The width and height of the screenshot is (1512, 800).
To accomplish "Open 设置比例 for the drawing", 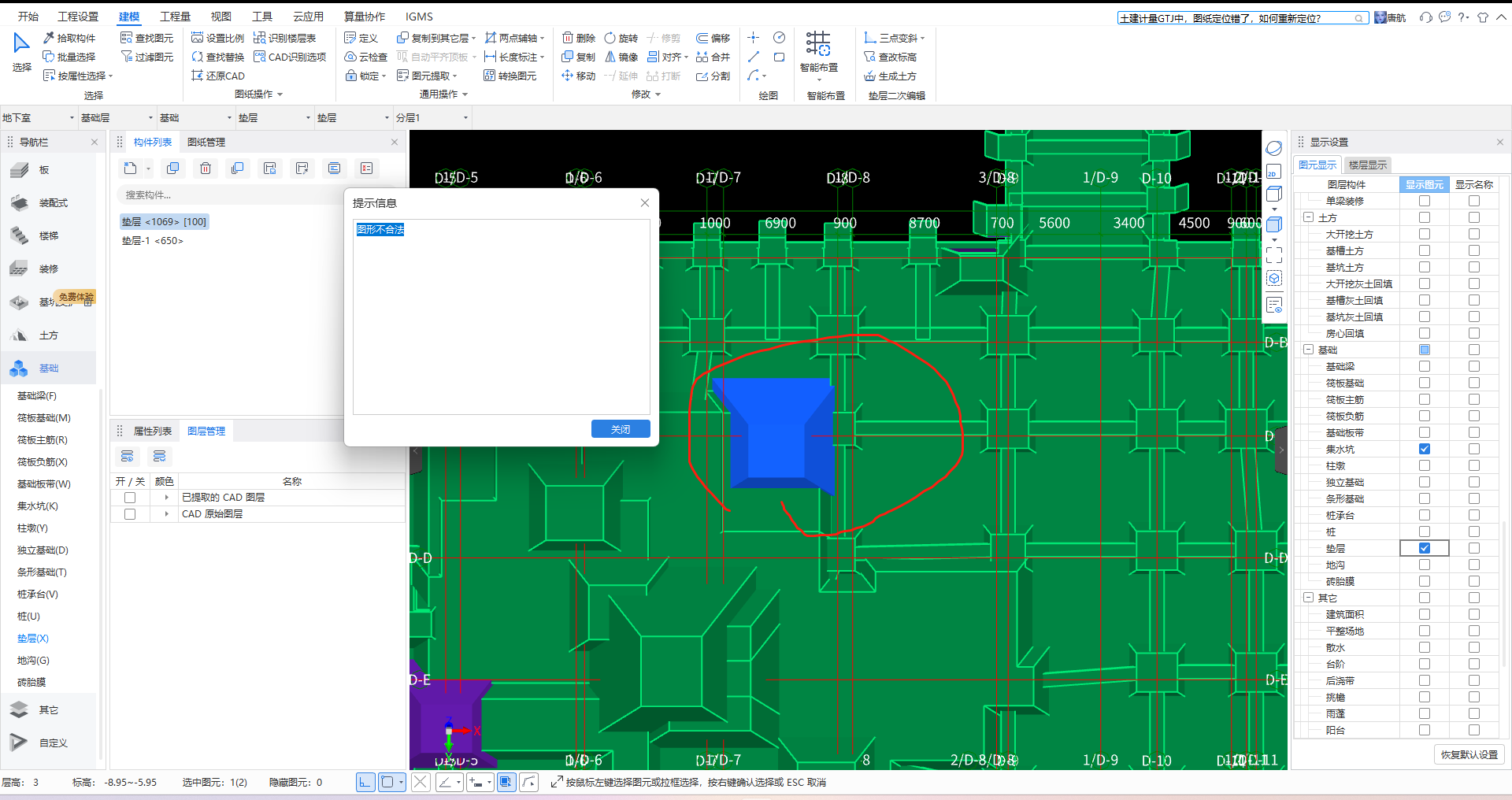I will click(217, 38).
